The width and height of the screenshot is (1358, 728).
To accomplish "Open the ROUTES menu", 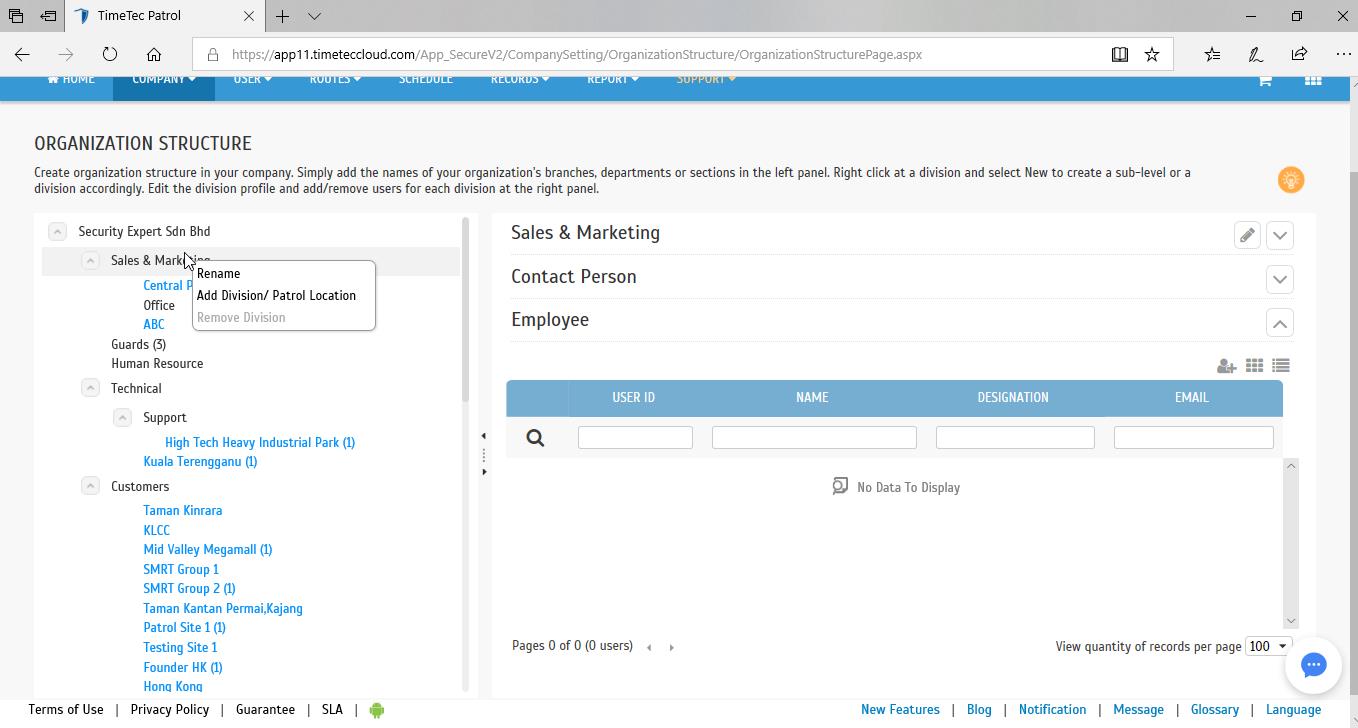I will coord(335,80).
